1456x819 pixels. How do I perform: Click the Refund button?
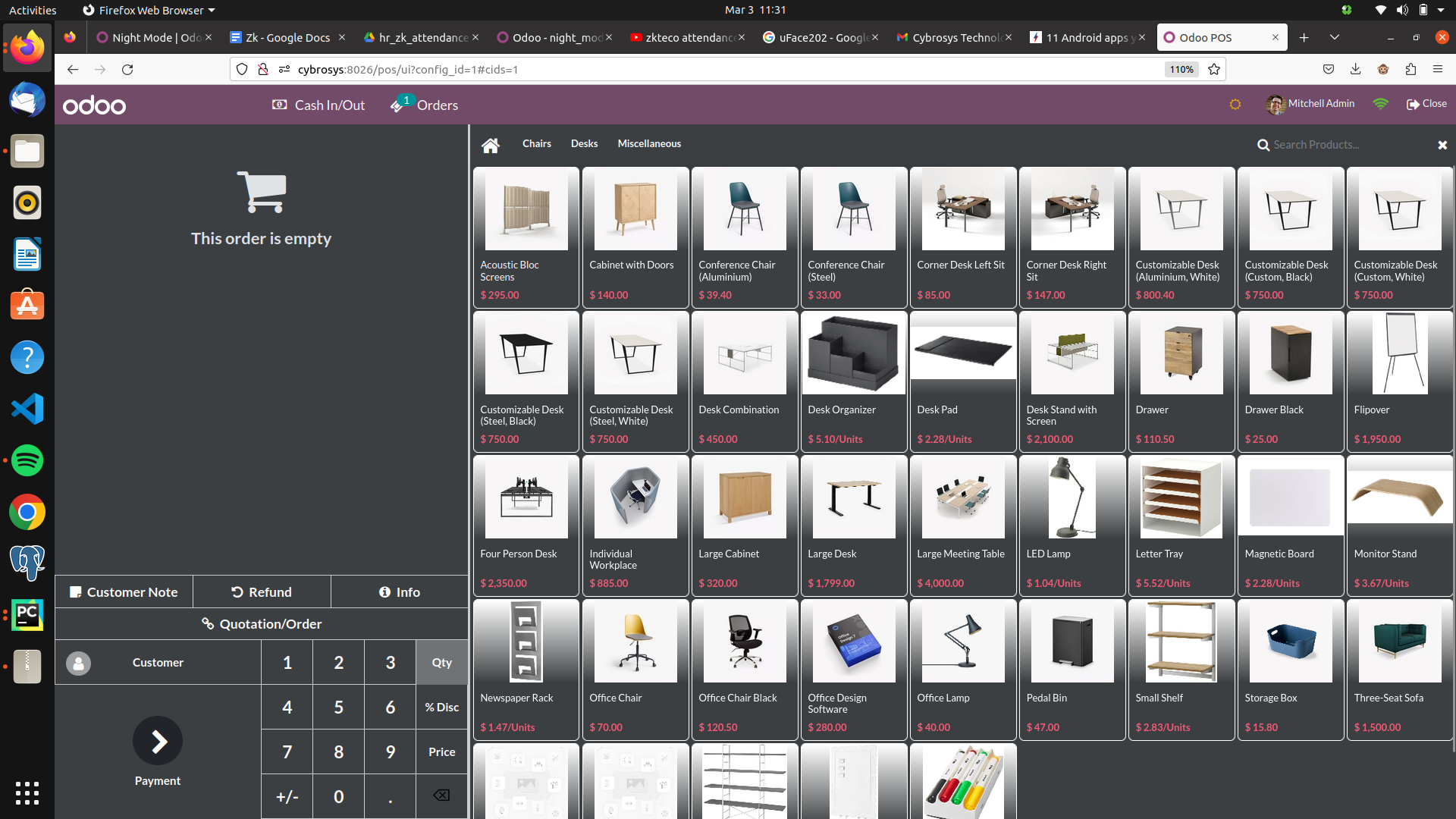(x=262, y=592)
